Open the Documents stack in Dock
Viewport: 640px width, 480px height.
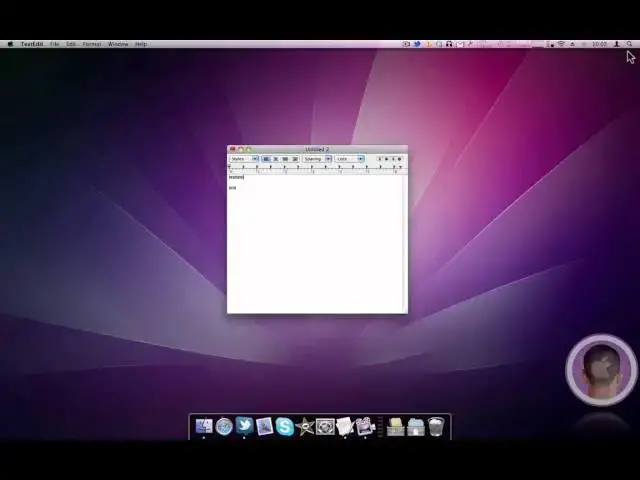[395, 427]
